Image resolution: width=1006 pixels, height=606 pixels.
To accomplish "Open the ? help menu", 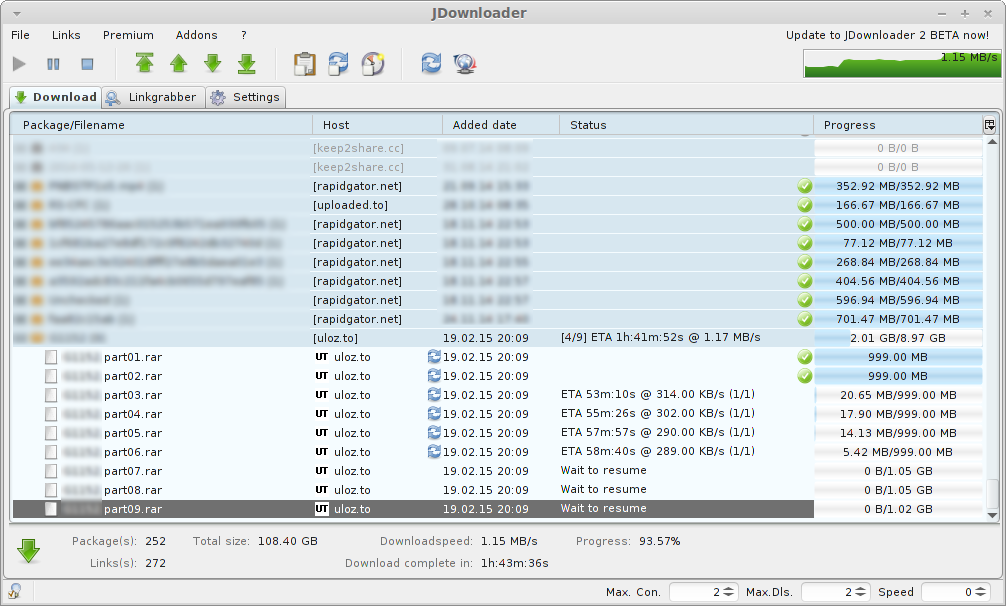I will tap(244, 35).
